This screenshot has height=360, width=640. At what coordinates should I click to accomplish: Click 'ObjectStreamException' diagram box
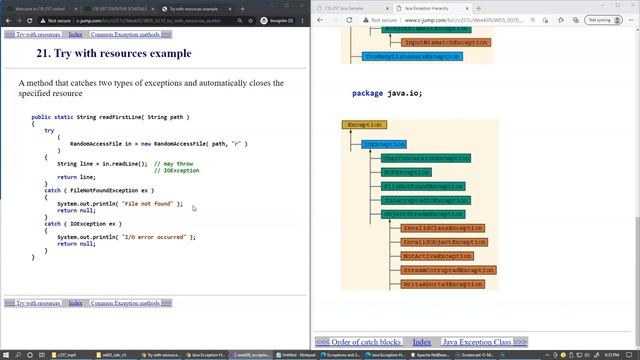tap(423, 214)
